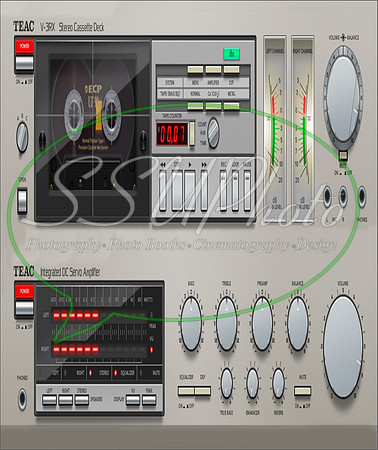Toggle the amplifier POWER switch
This screenshot has width=378, height=450.
click(x=24, y=308)
